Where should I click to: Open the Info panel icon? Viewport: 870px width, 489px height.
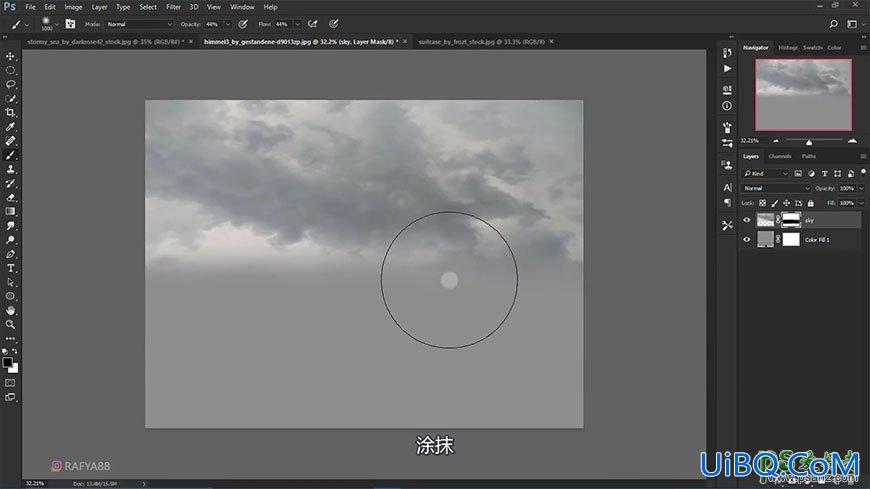(x=727, y=105)
